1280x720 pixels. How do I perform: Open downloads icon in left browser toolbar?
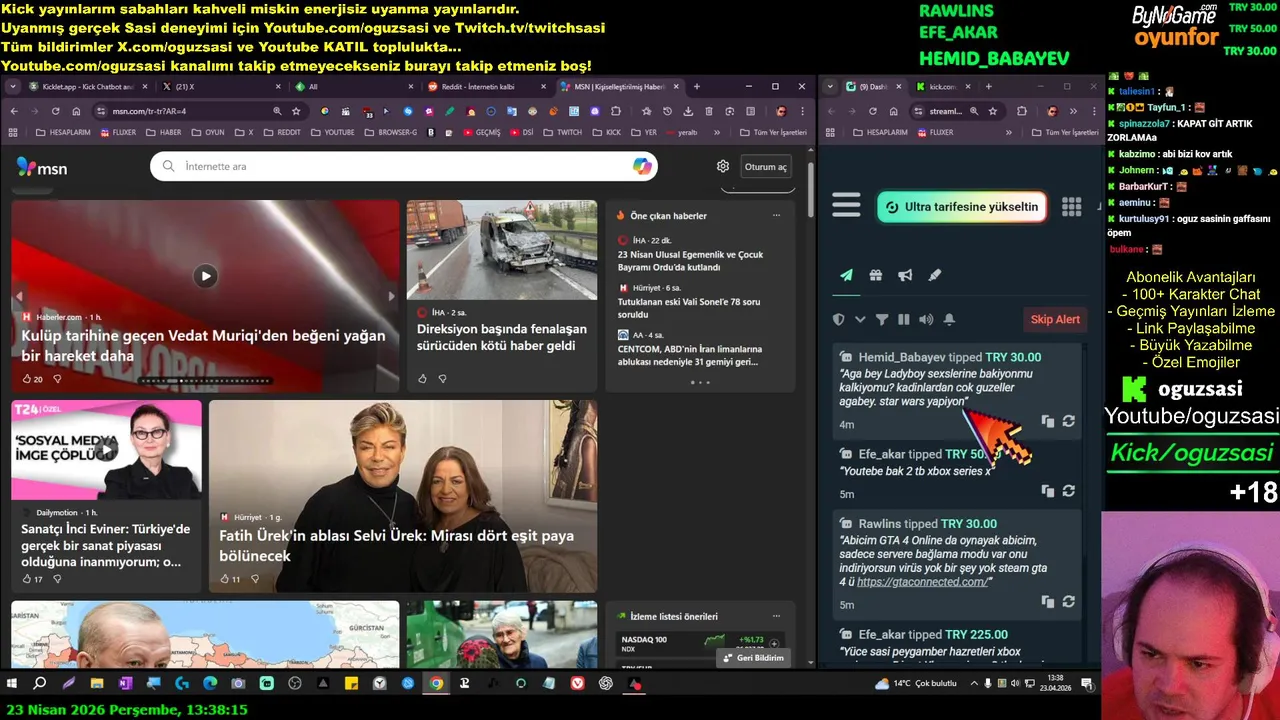point(688,111)
